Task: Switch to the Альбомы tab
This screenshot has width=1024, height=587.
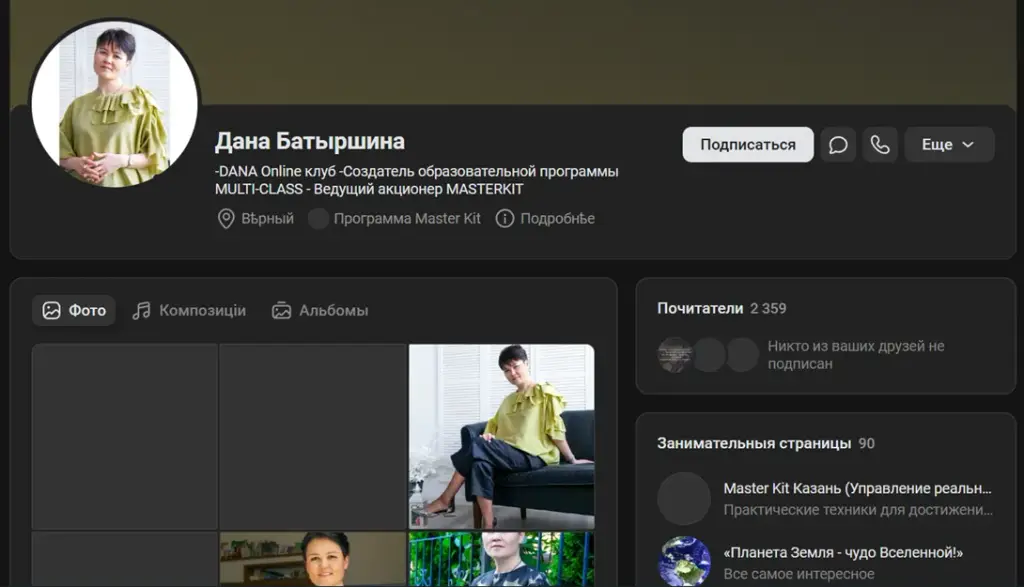Action: click(320, 310)
